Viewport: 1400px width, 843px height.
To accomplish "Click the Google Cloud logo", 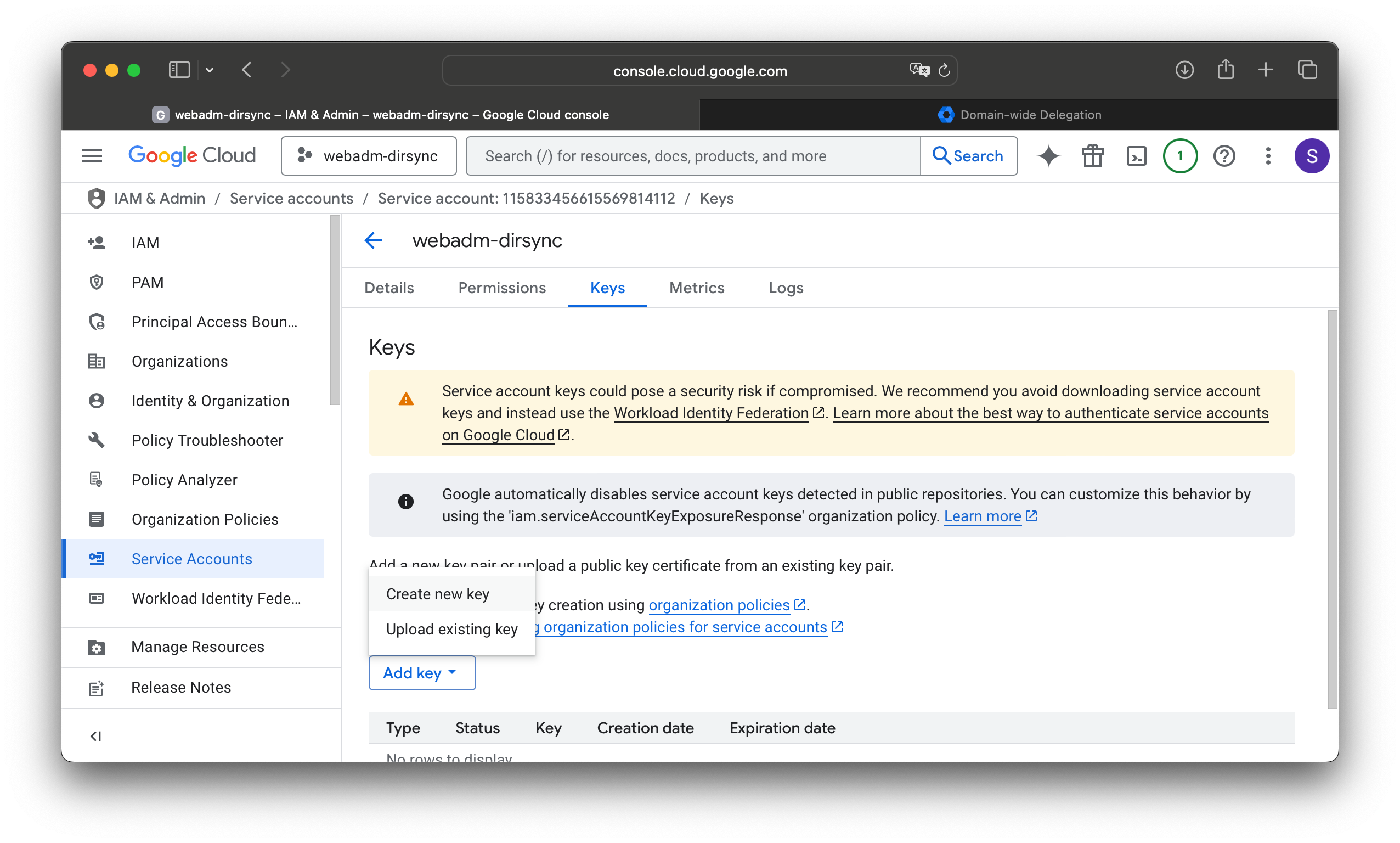I will point(192,156).
